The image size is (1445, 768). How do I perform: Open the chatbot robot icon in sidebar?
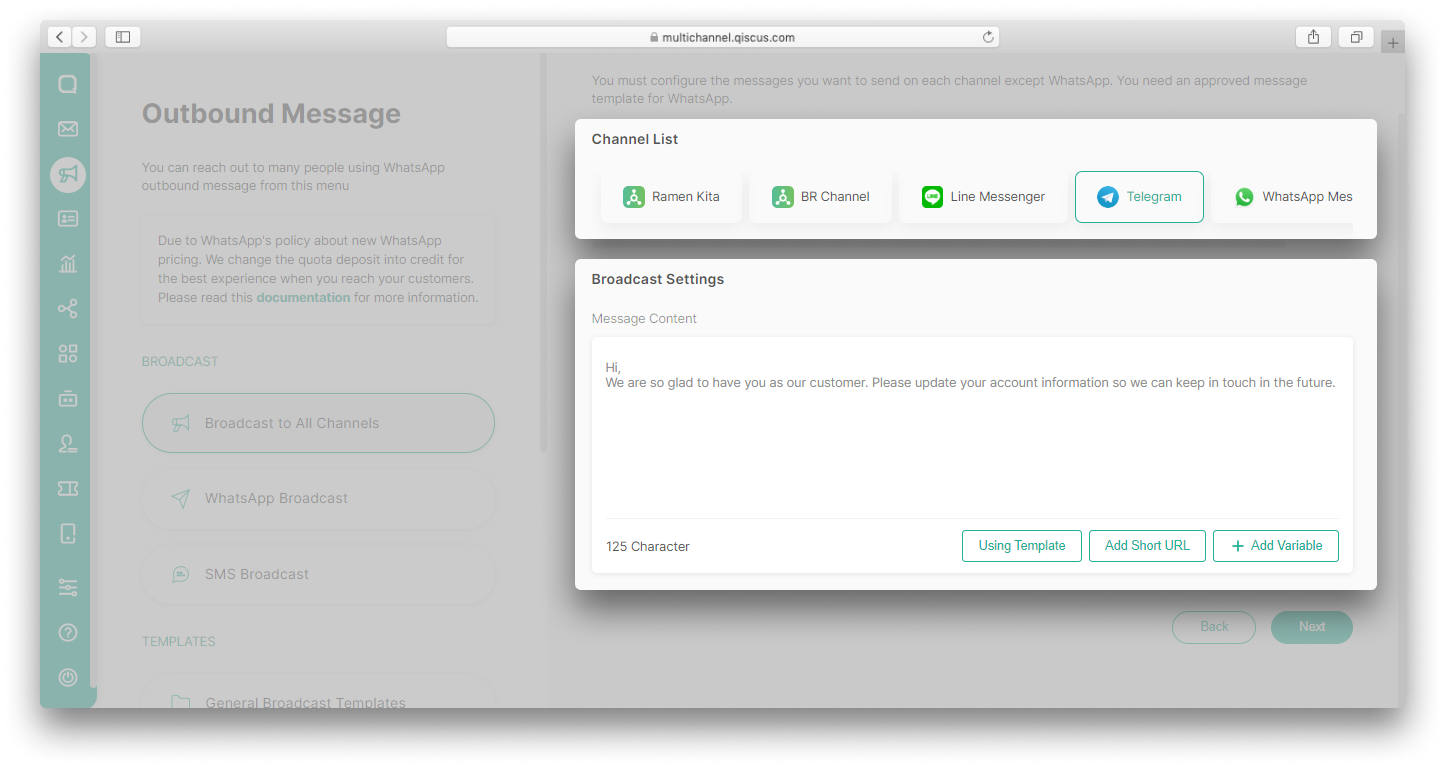(68, 399)
